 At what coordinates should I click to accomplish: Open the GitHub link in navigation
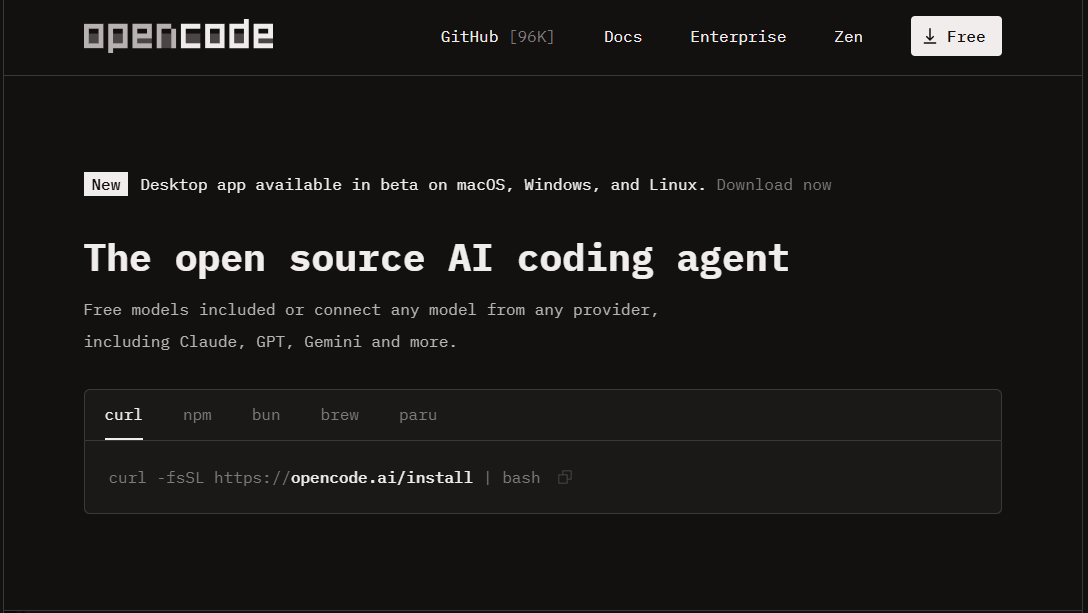(x=498, y=37)
